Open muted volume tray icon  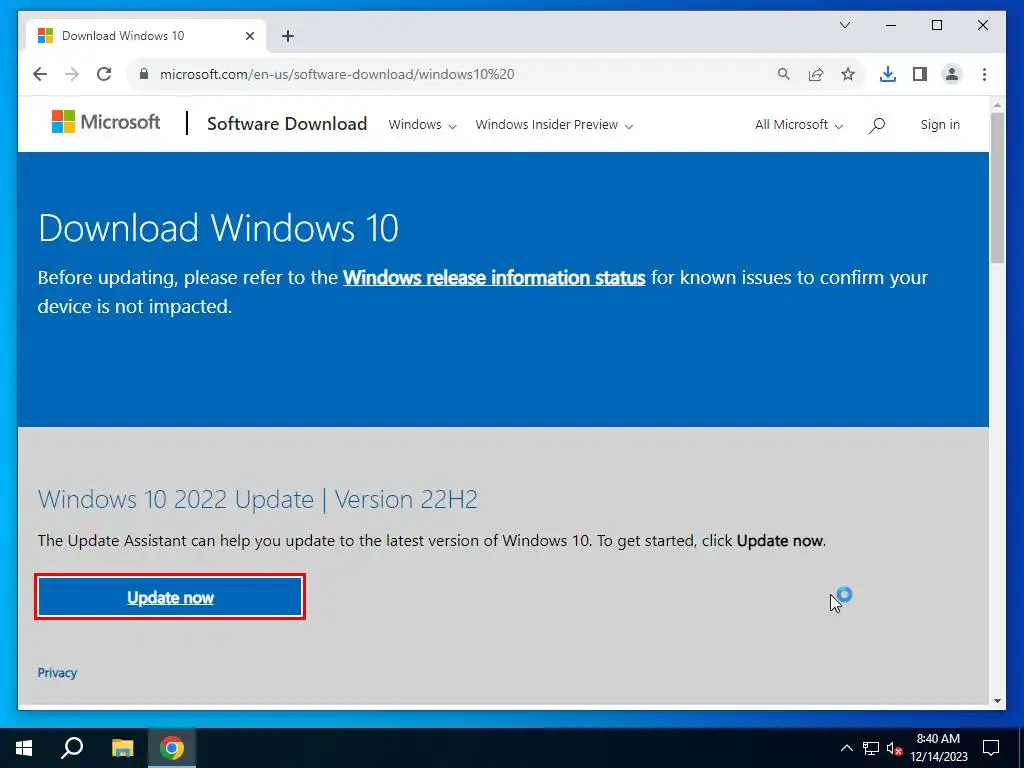click(x=894, y=748)
